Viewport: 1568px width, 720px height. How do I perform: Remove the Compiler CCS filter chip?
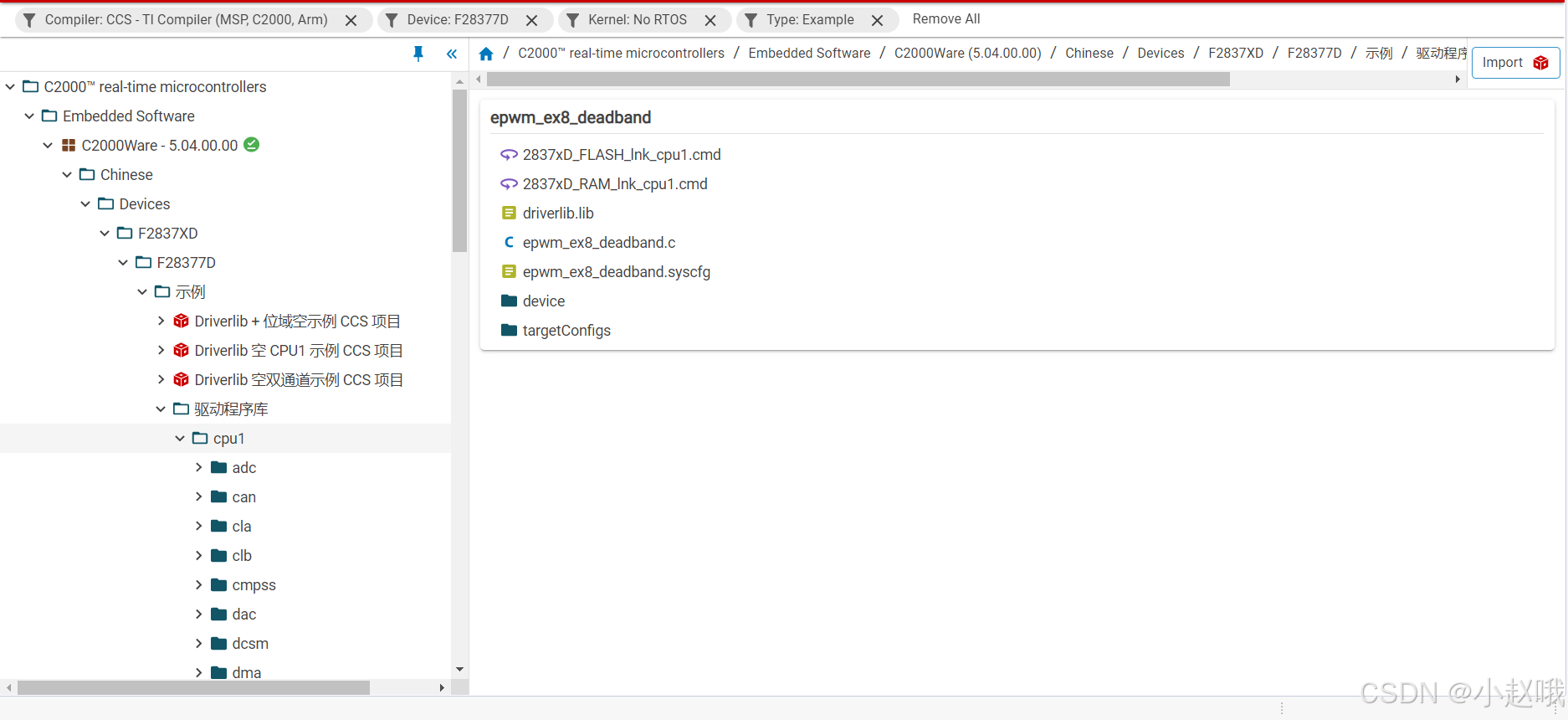tap(351, 21)
